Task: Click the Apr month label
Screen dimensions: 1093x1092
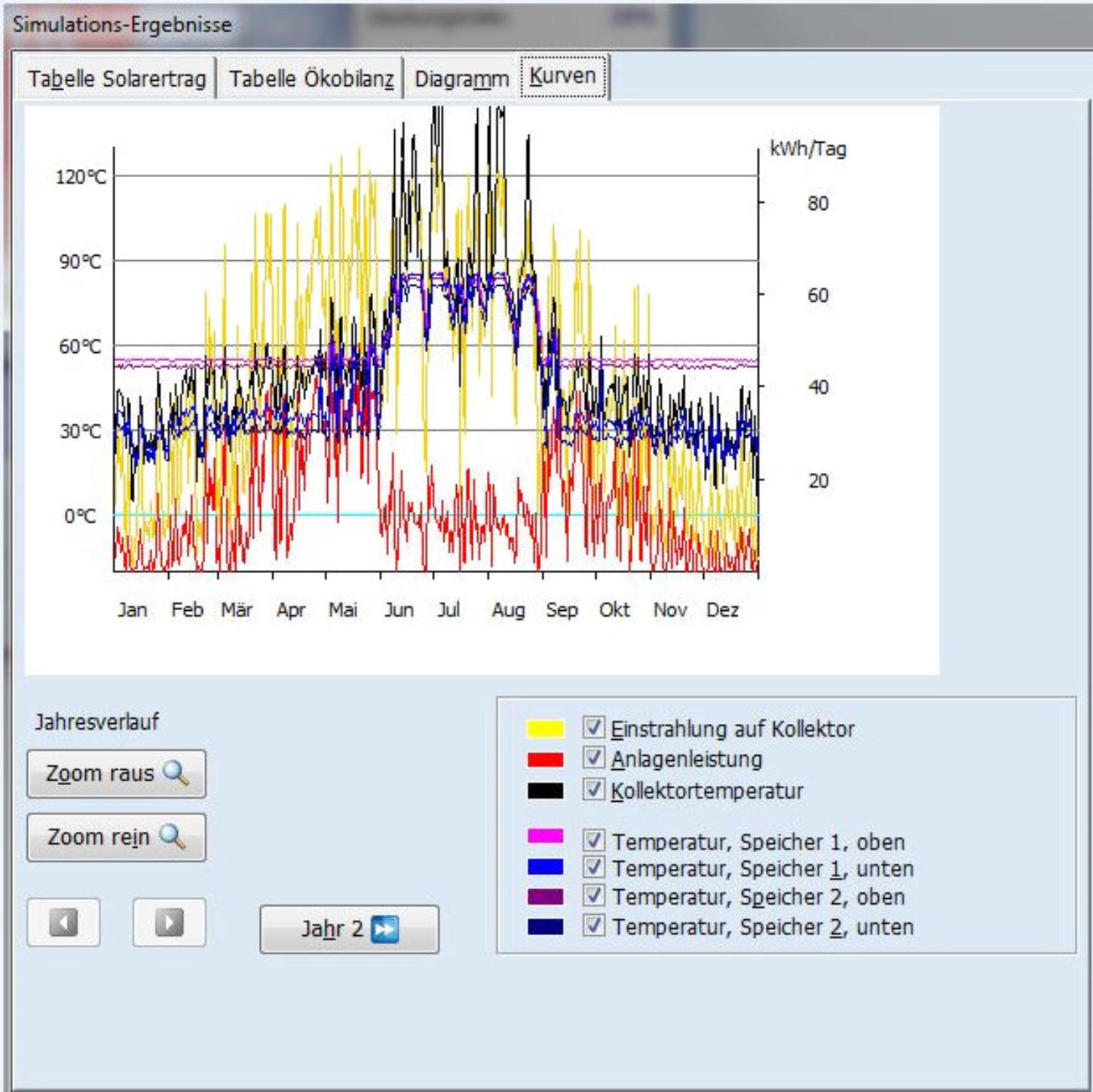Action: coord(291,610)
